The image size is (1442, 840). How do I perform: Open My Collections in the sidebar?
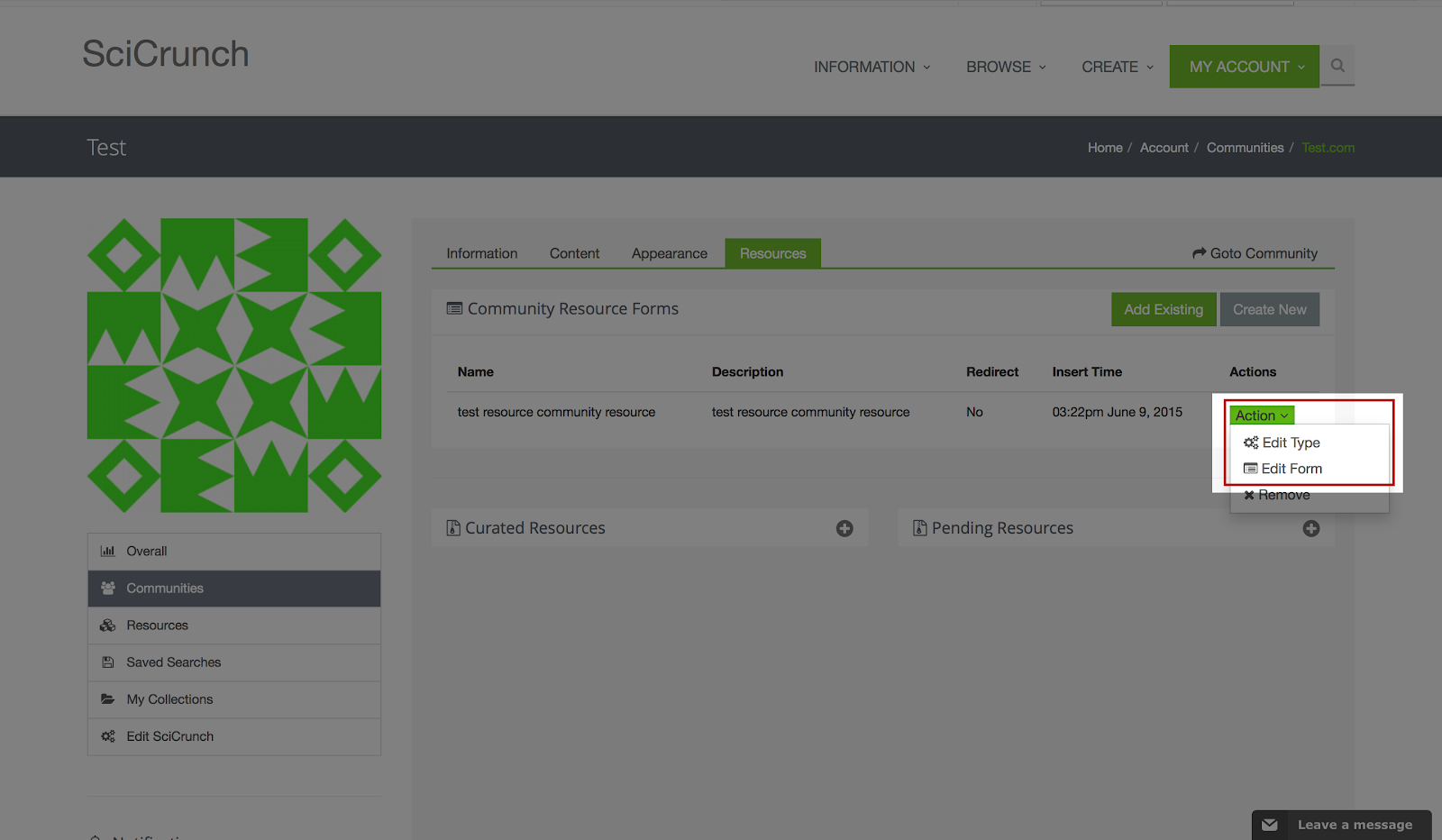234,699
